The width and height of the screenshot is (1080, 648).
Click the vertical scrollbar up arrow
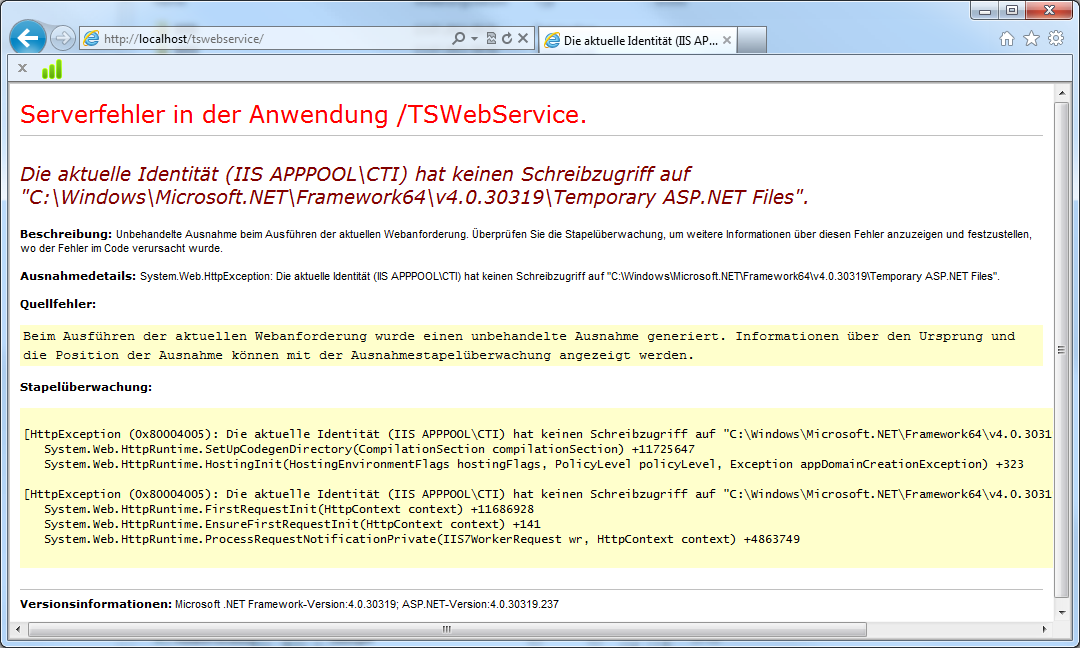pos(1062,94)
